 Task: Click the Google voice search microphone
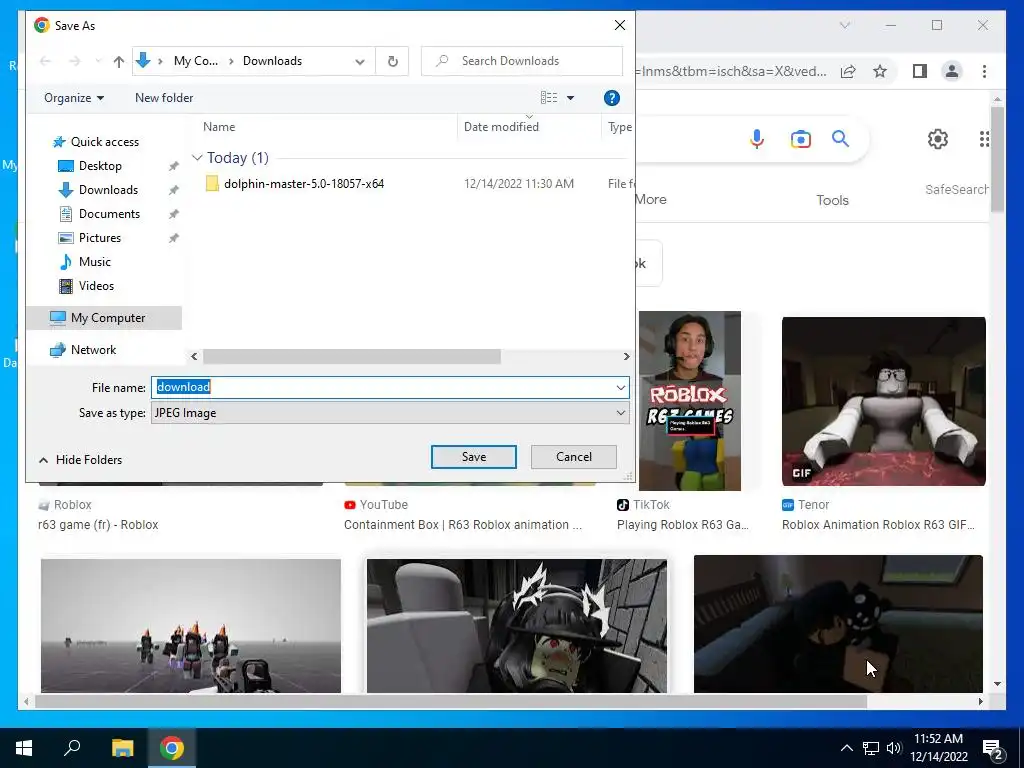(x=757, y=139)
